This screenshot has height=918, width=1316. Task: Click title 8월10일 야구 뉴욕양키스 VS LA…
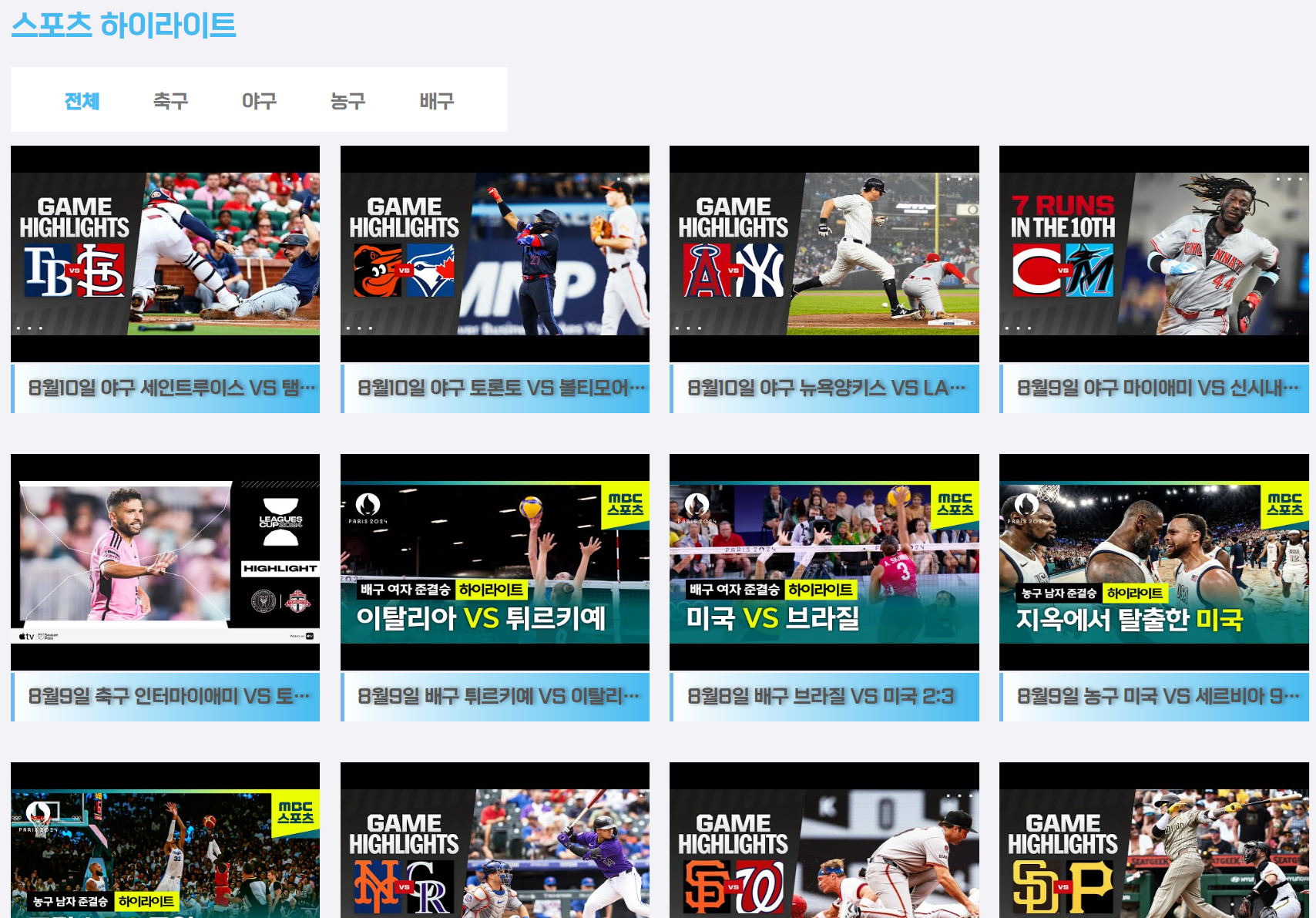click(x=824, y=388)
